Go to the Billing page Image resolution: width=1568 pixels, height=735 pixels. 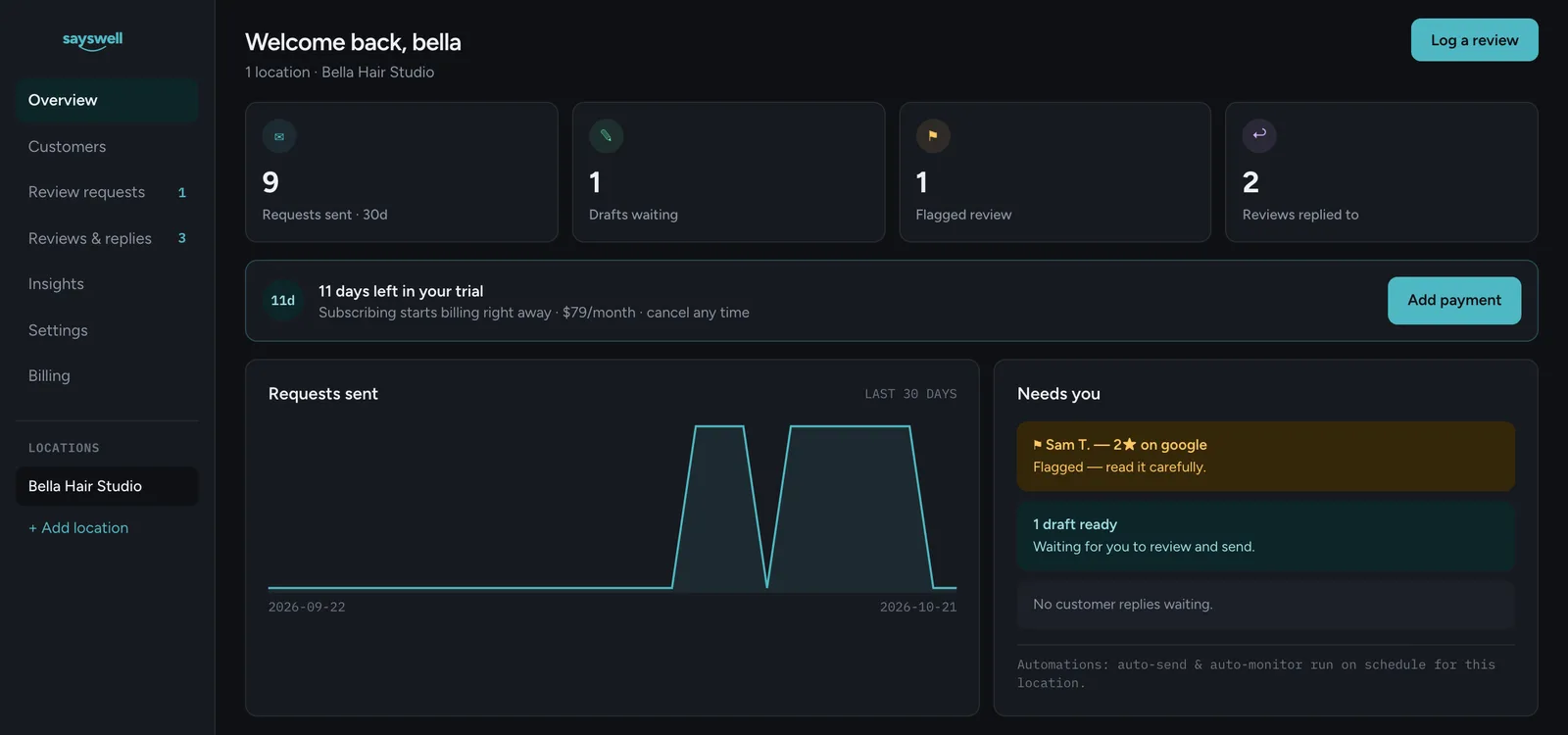pyautogui.click(x=107, y=375)
